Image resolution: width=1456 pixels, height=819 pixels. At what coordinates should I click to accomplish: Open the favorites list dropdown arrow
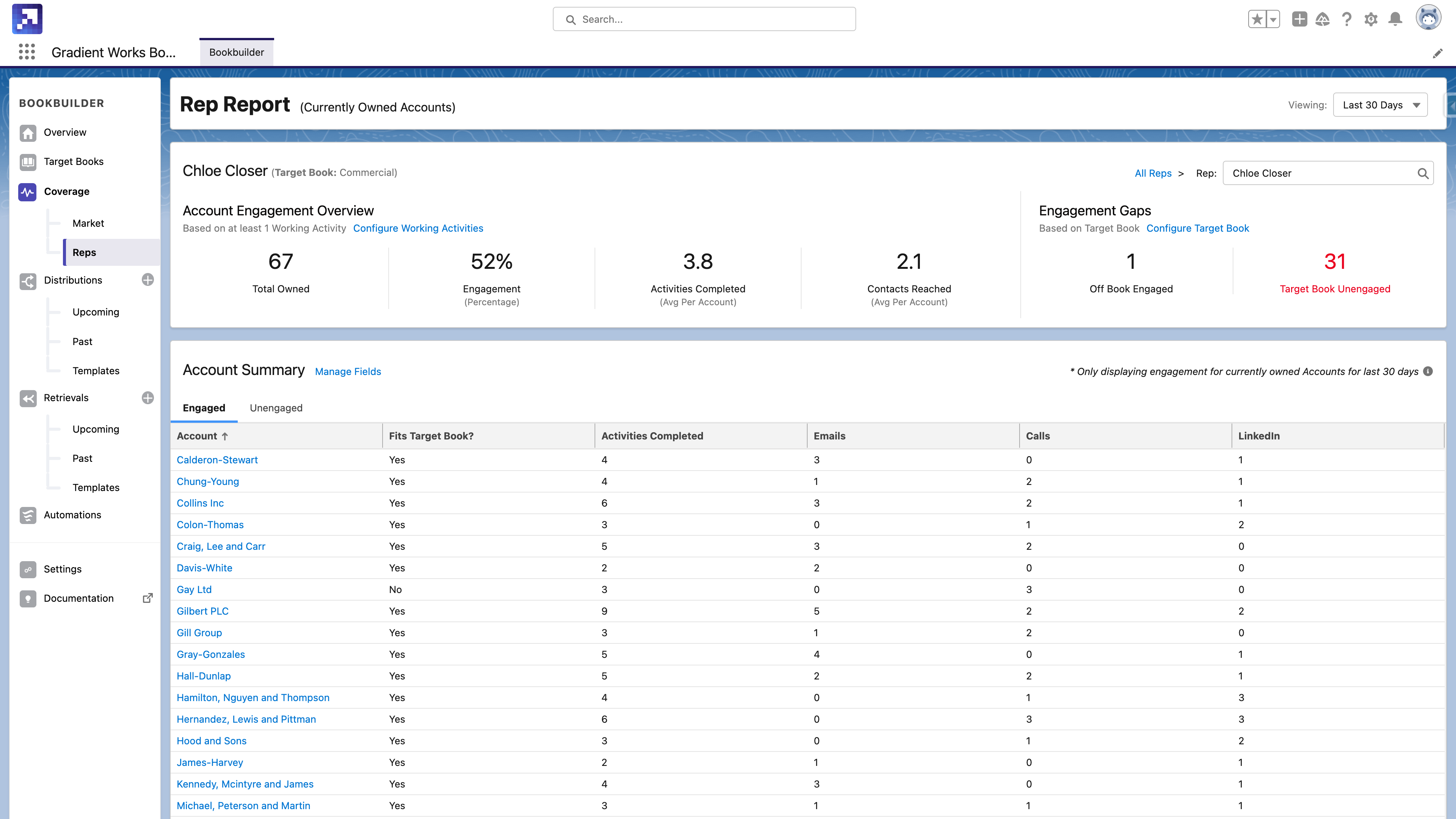1274,19
